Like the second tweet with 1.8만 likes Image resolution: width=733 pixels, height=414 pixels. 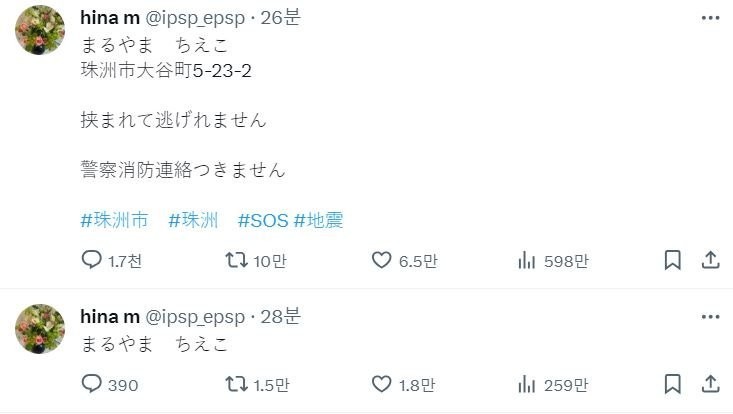tap(381, 385)
